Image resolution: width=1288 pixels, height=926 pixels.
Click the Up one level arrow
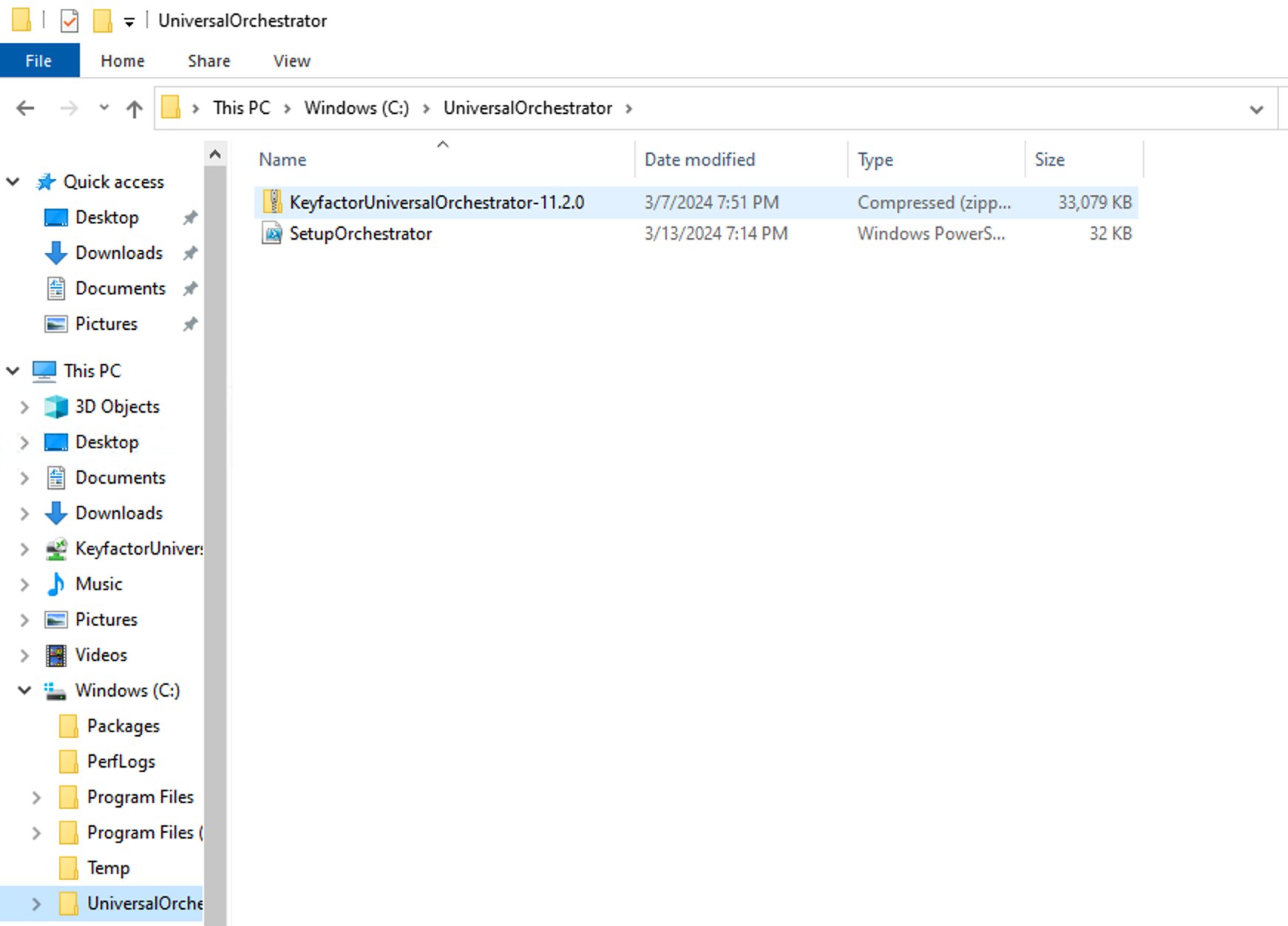tap(134, 109)
